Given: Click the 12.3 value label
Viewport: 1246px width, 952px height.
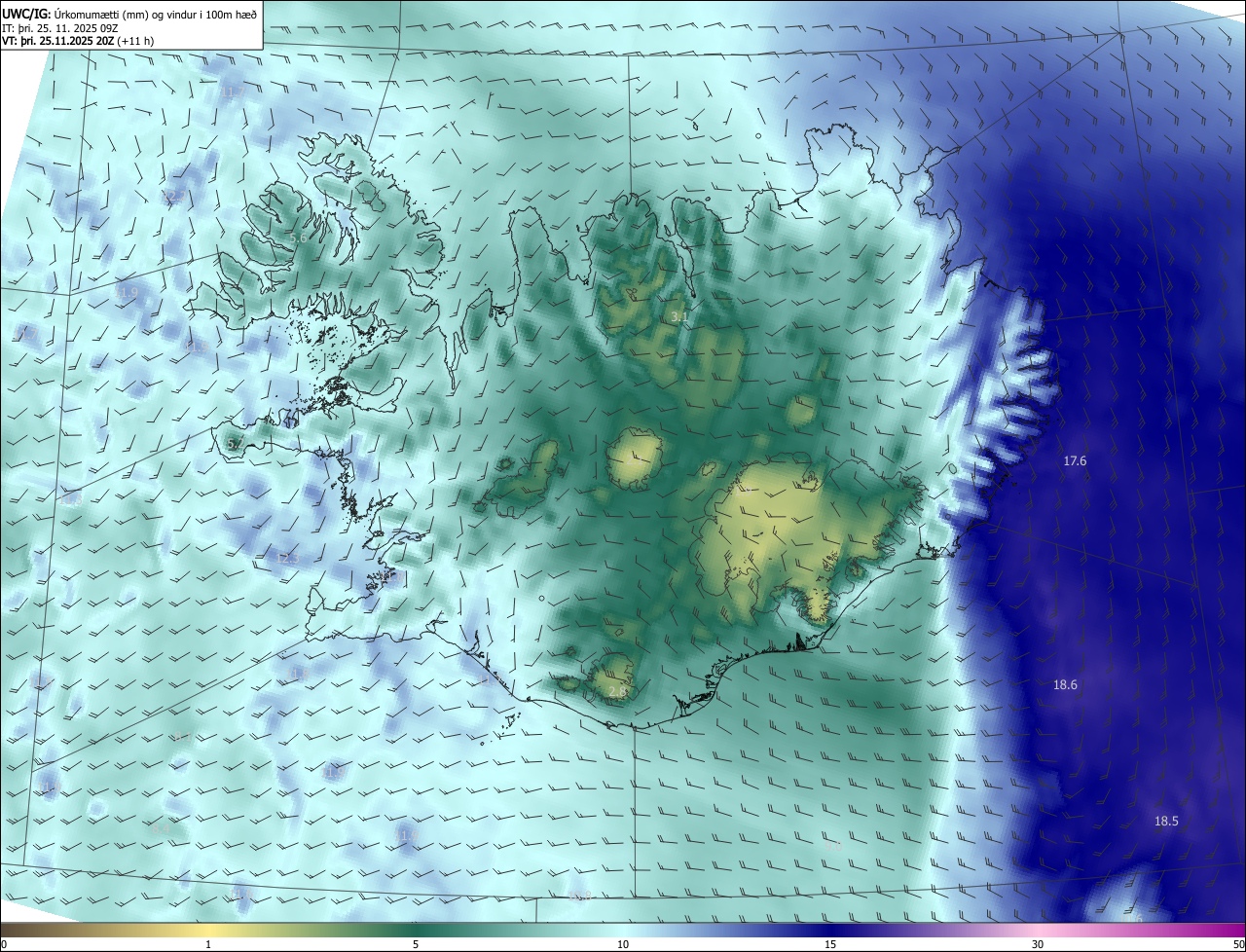Looking at the screenshot, I should click(x=286, y=559).
